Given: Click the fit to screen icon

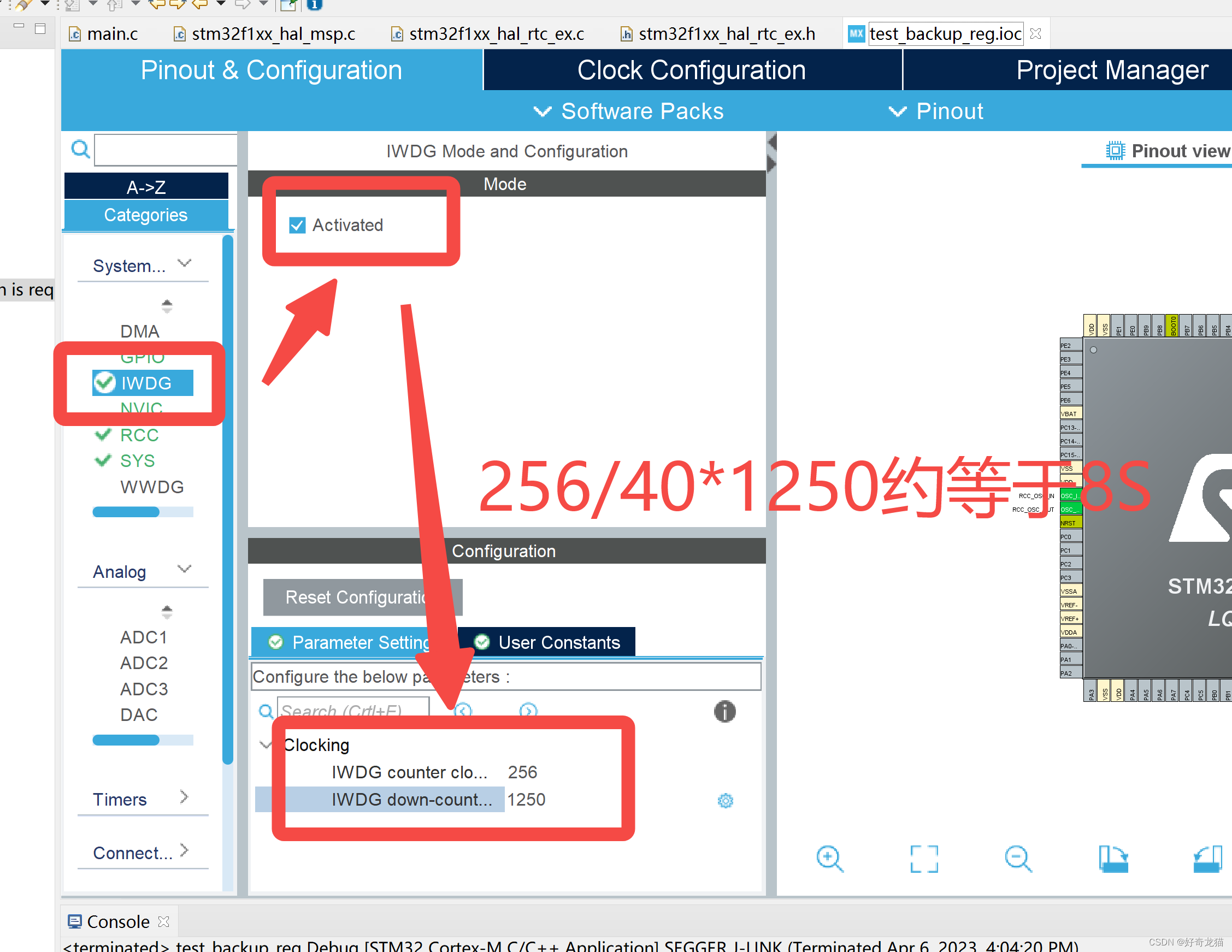Looking at the screenshot, I should coord(924,861).
